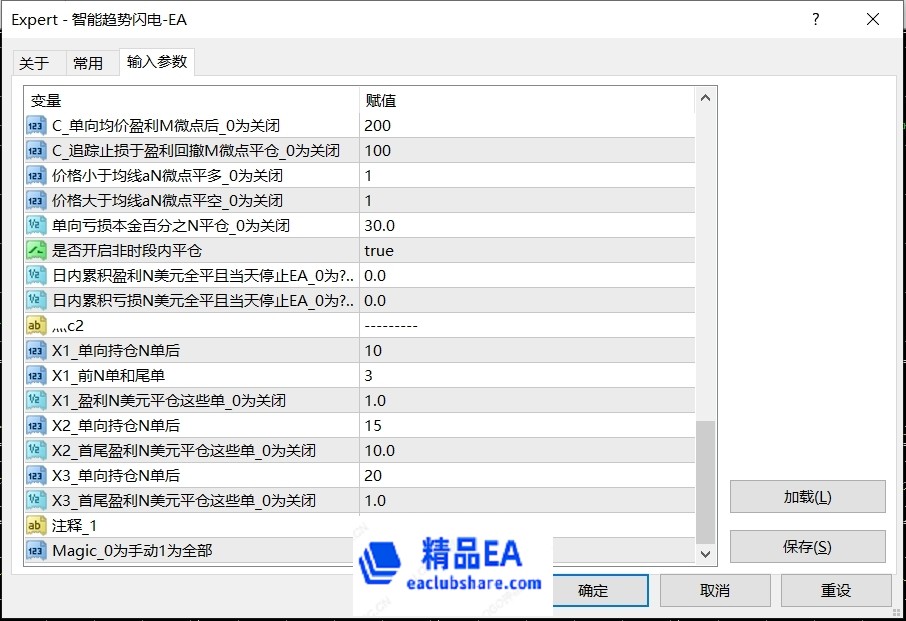Click icon beside Magic_0为手动1为全部 row
Screen dimensions: 906x621
tap(36, 551)
